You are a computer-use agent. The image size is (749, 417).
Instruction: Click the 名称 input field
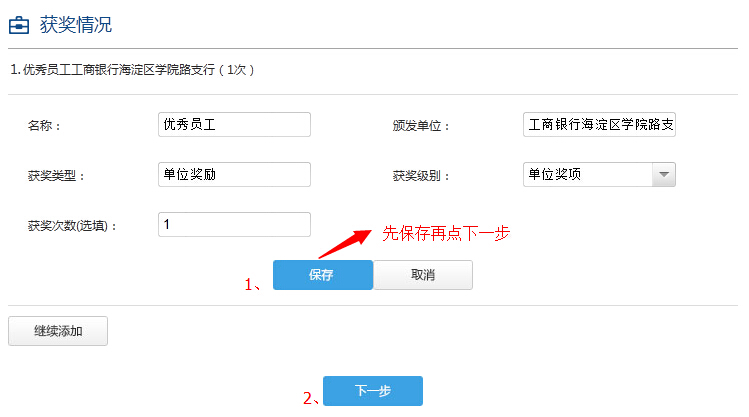pos(234,124)
